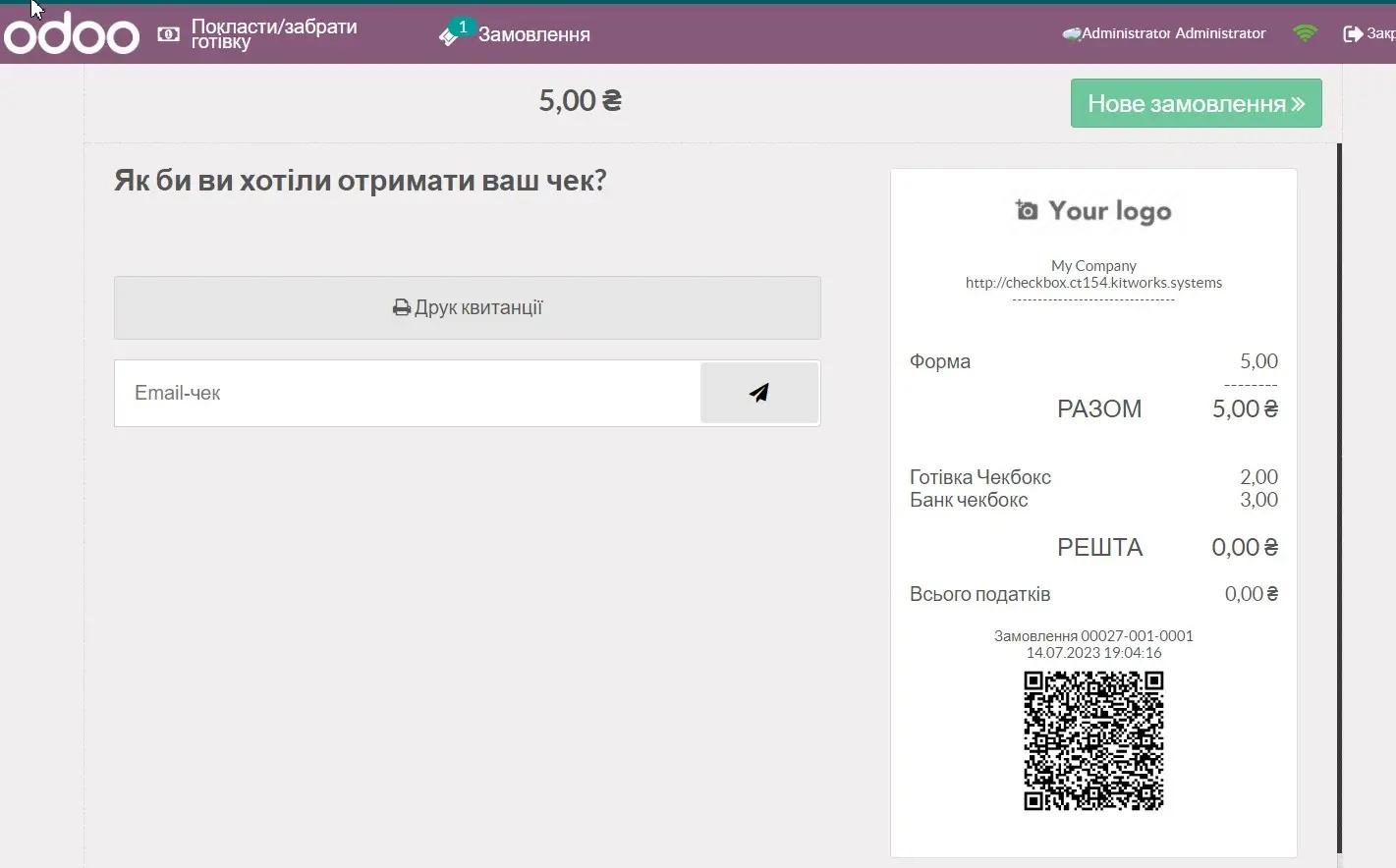Focus the Email-чек input field

pos(407,393)
